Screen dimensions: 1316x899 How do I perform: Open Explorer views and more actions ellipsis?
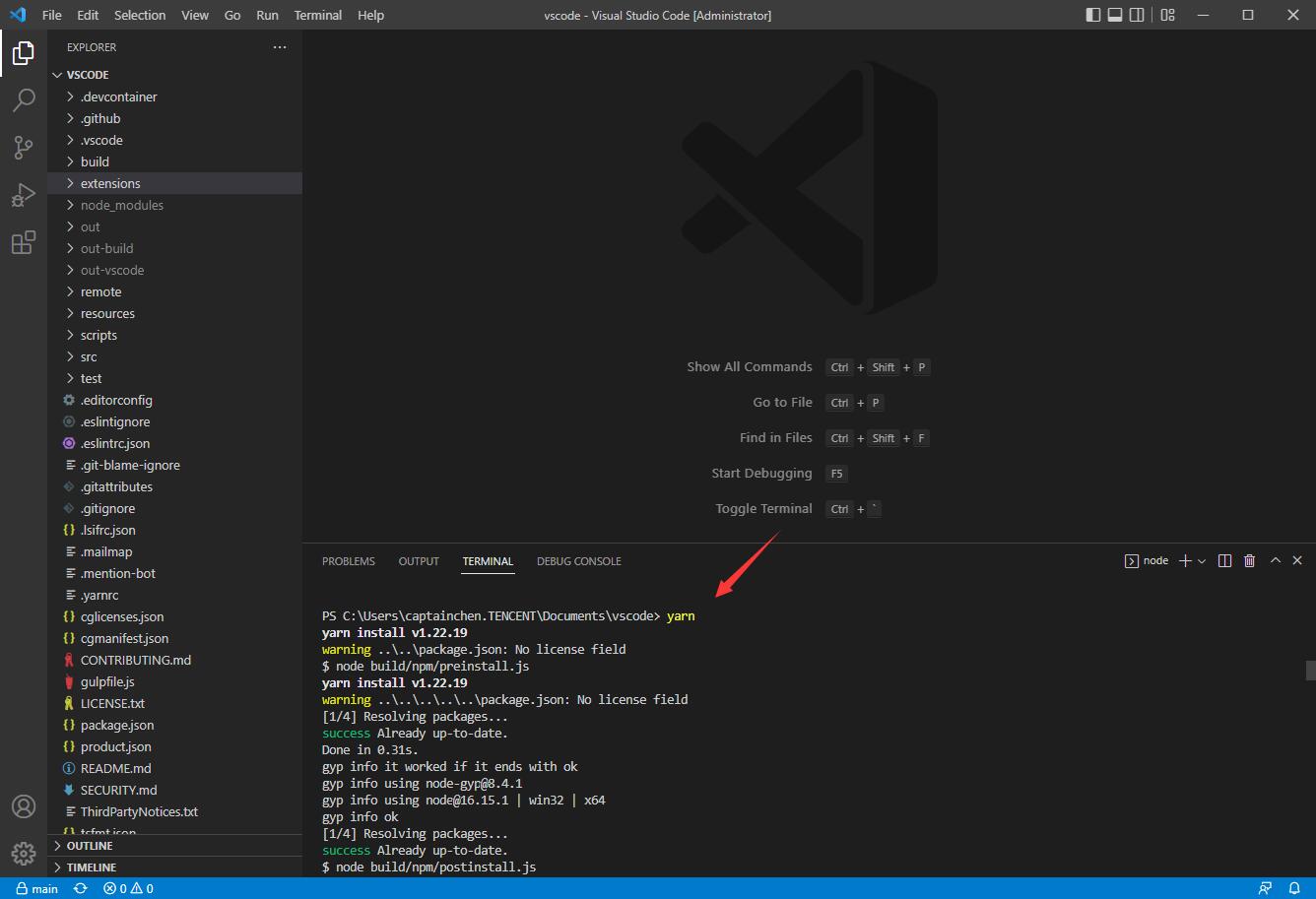pyautogui.click(x=280, y=47)
